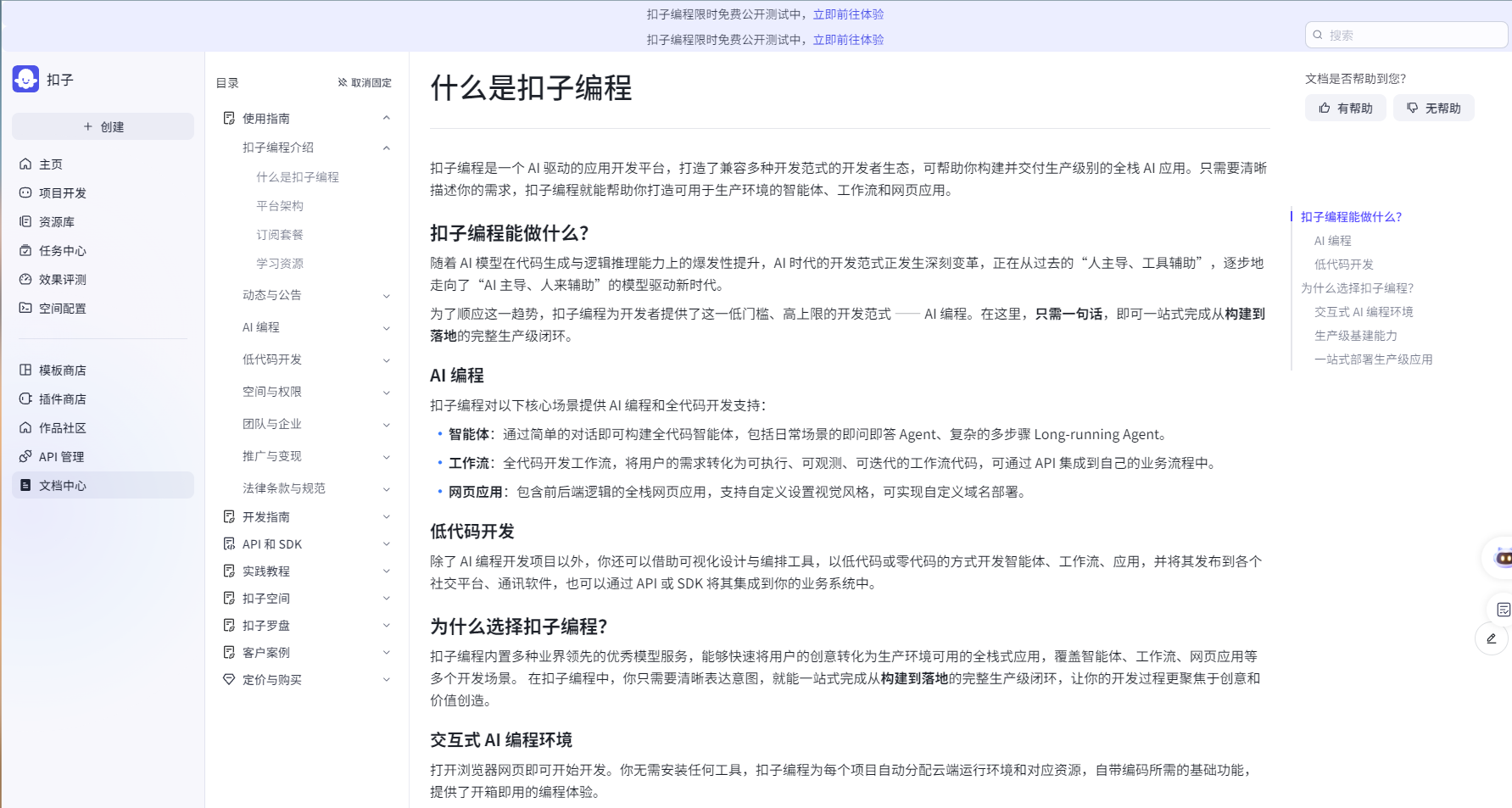This screenshot has width=1512, height=808.
Task: Open 文档中心 icon in sidebar
Action: coord(25,485)
